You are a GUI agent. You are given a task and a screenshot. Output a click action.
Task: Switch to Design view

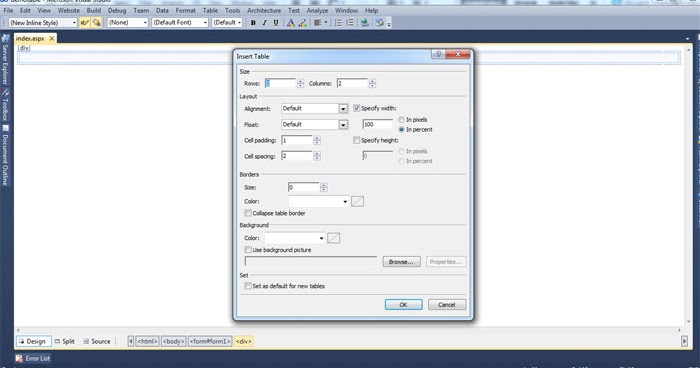[x=33, y=341]
